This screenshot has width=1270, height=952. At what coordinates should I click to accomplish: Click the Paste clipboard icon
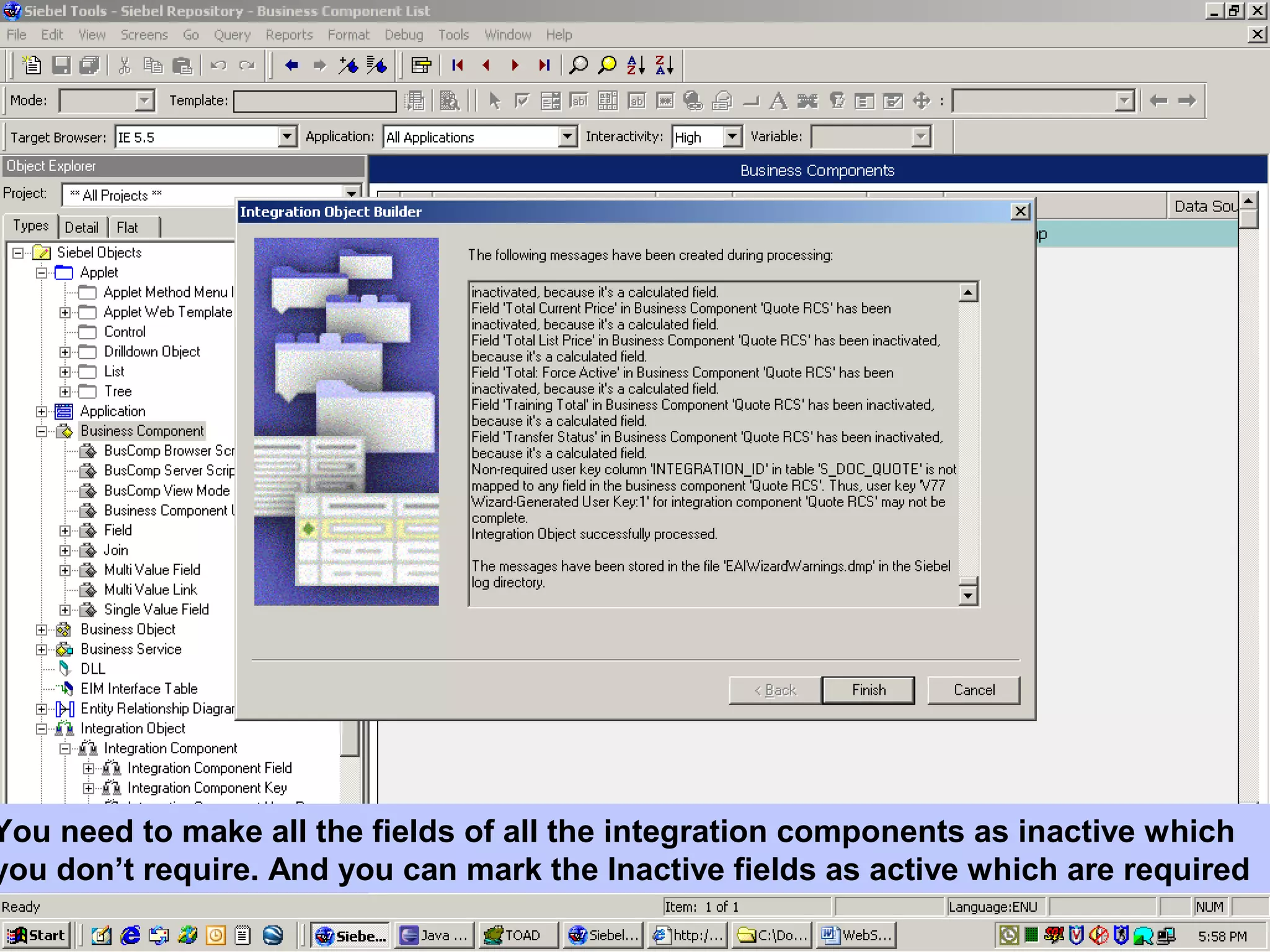point(182,65)
